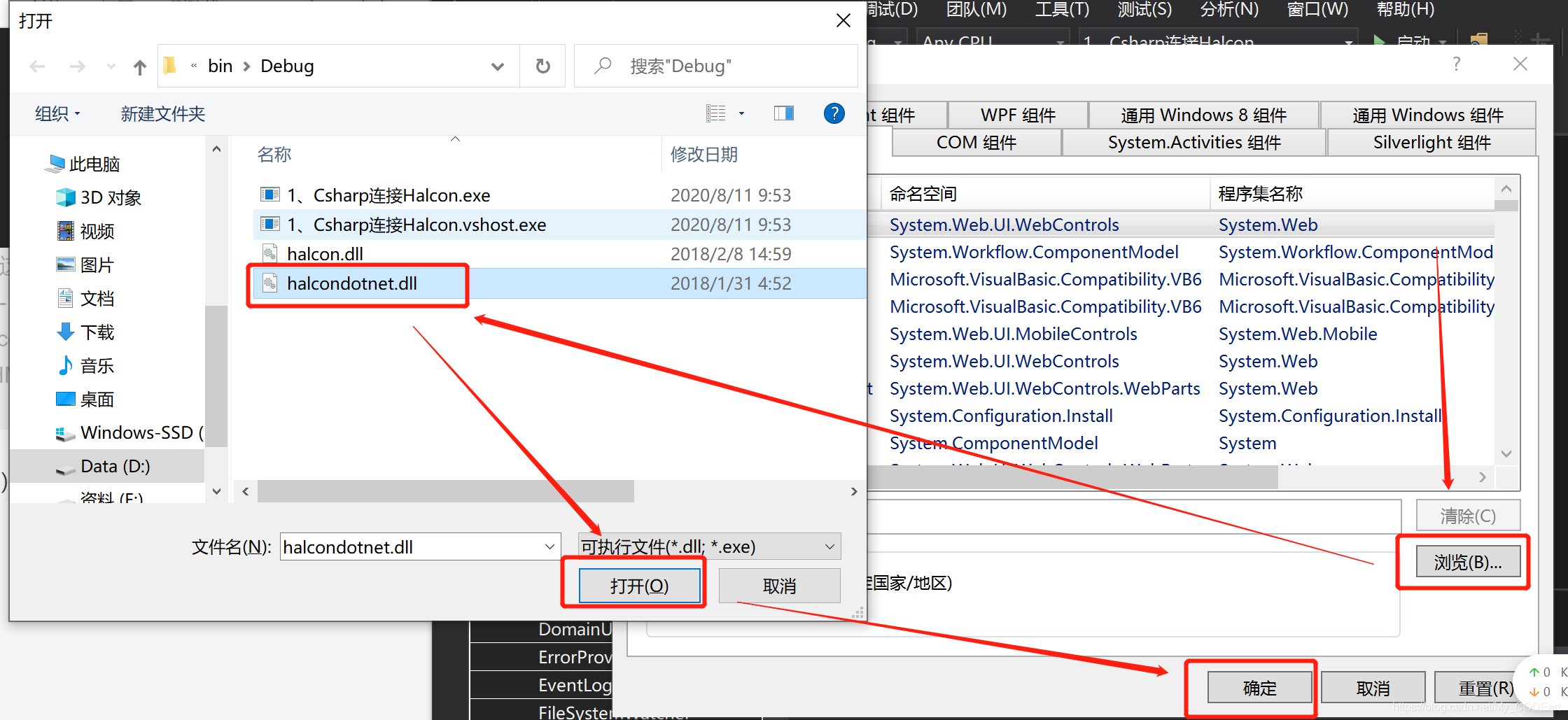This screenshot has width=1568, height=720.
Task: Click 取消 in Open dialog
Action: (779, 586)
